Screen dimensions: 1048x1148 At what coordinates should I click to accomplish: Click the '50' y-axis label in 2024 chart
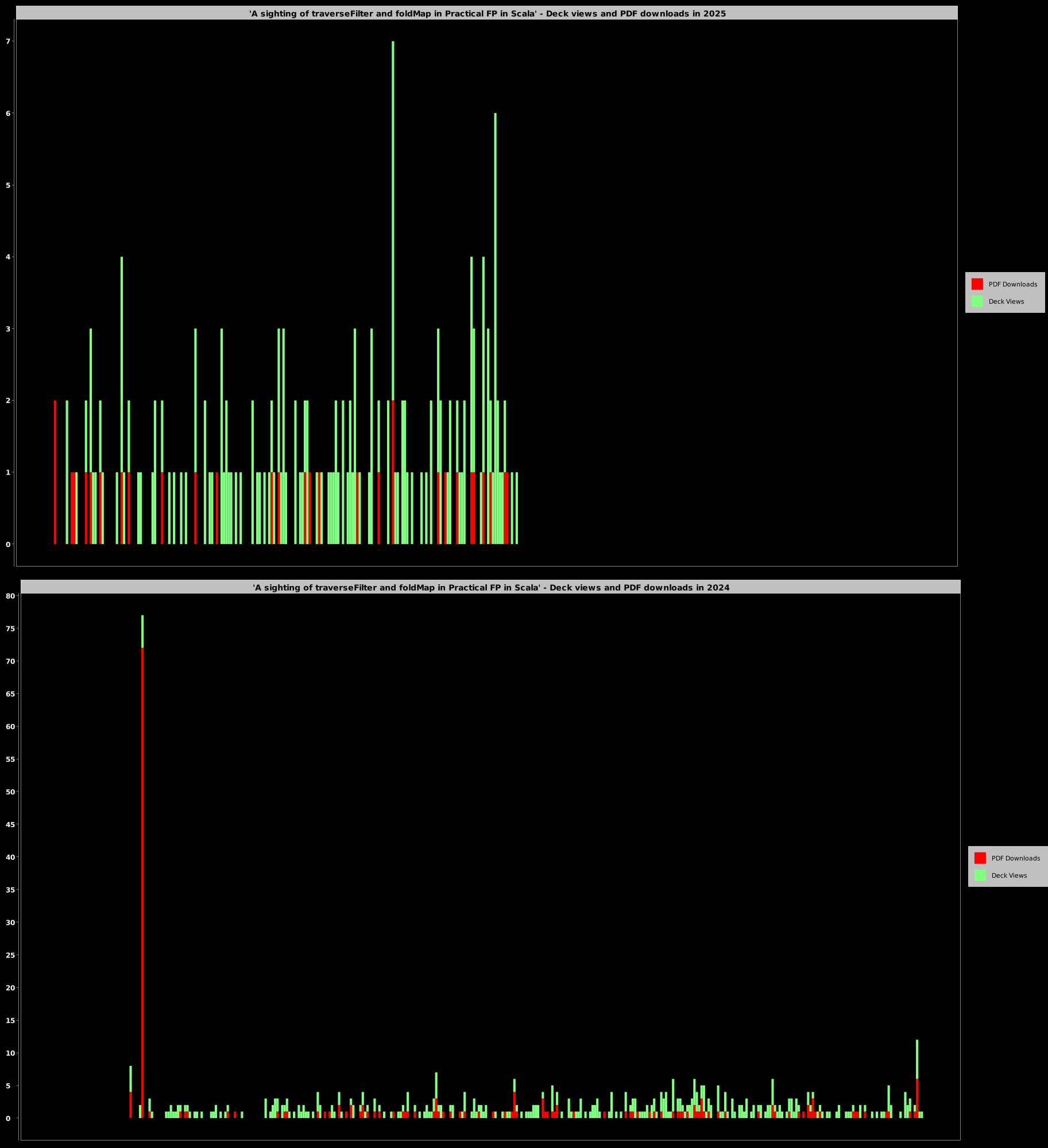(10, 792)
